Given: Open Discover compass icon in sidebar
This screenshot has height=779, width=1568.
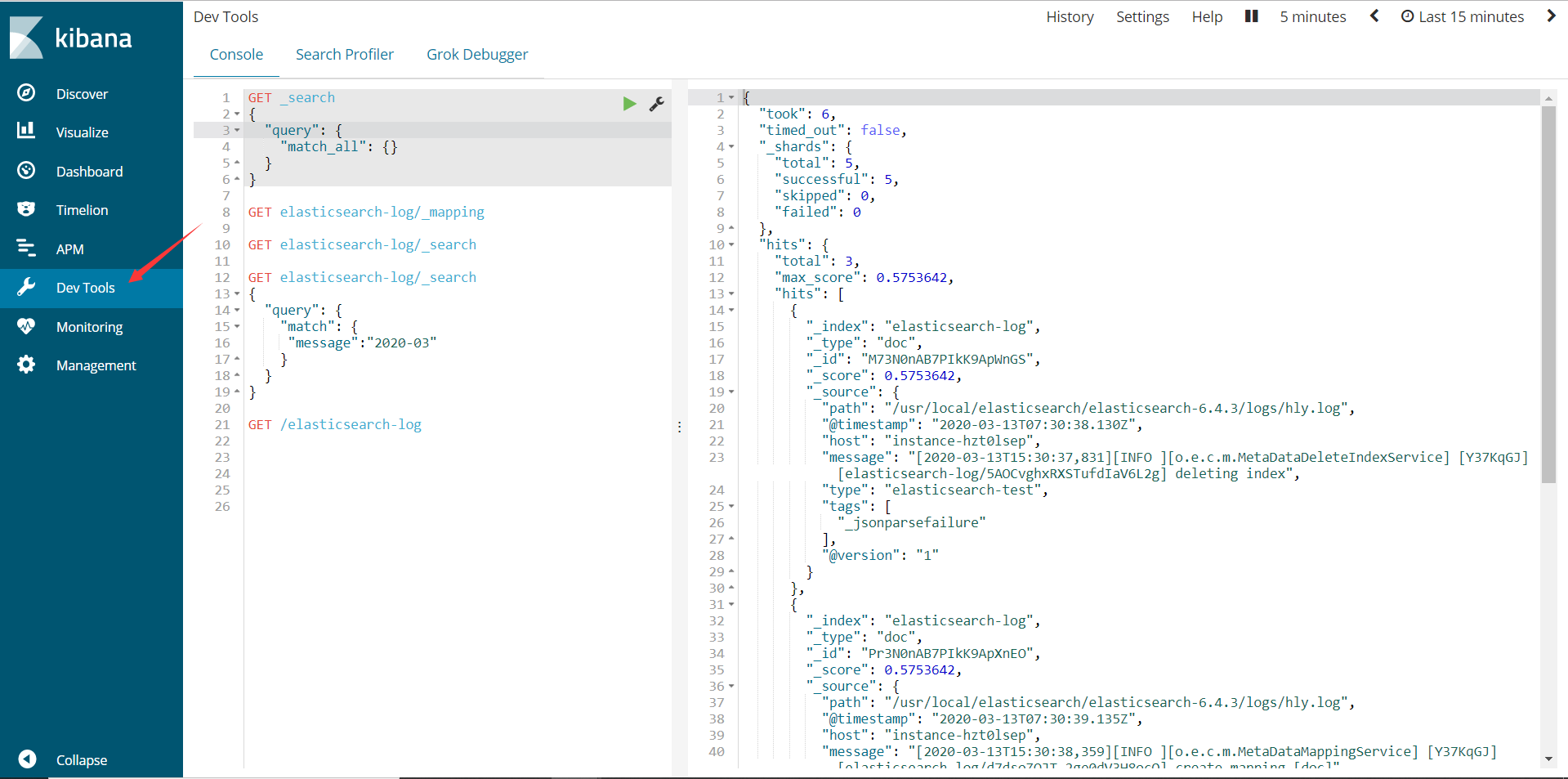Looking at the screenshot, I should (26, 92).
